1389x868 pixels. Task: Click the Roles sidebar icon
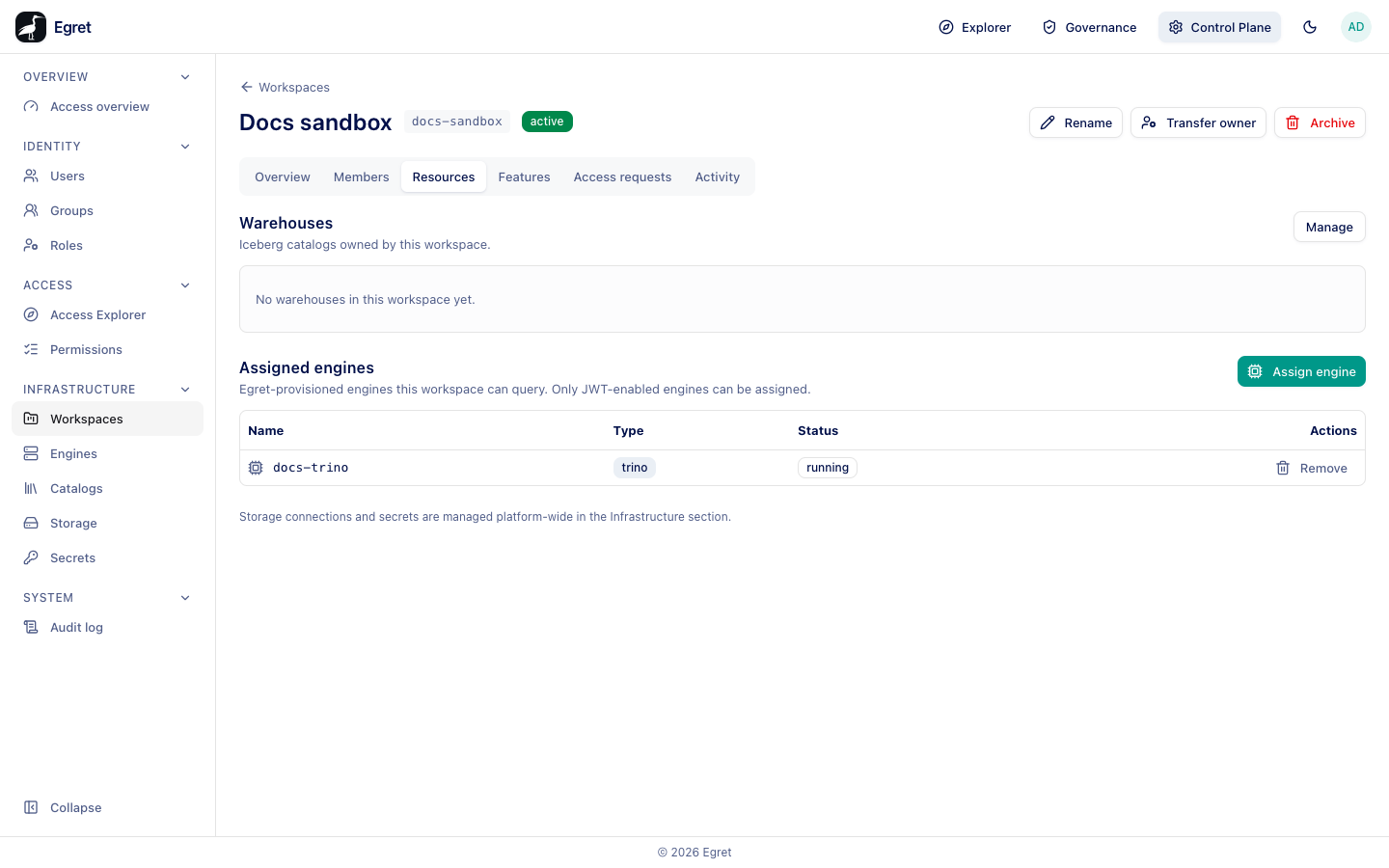click(x=31, y=245)
